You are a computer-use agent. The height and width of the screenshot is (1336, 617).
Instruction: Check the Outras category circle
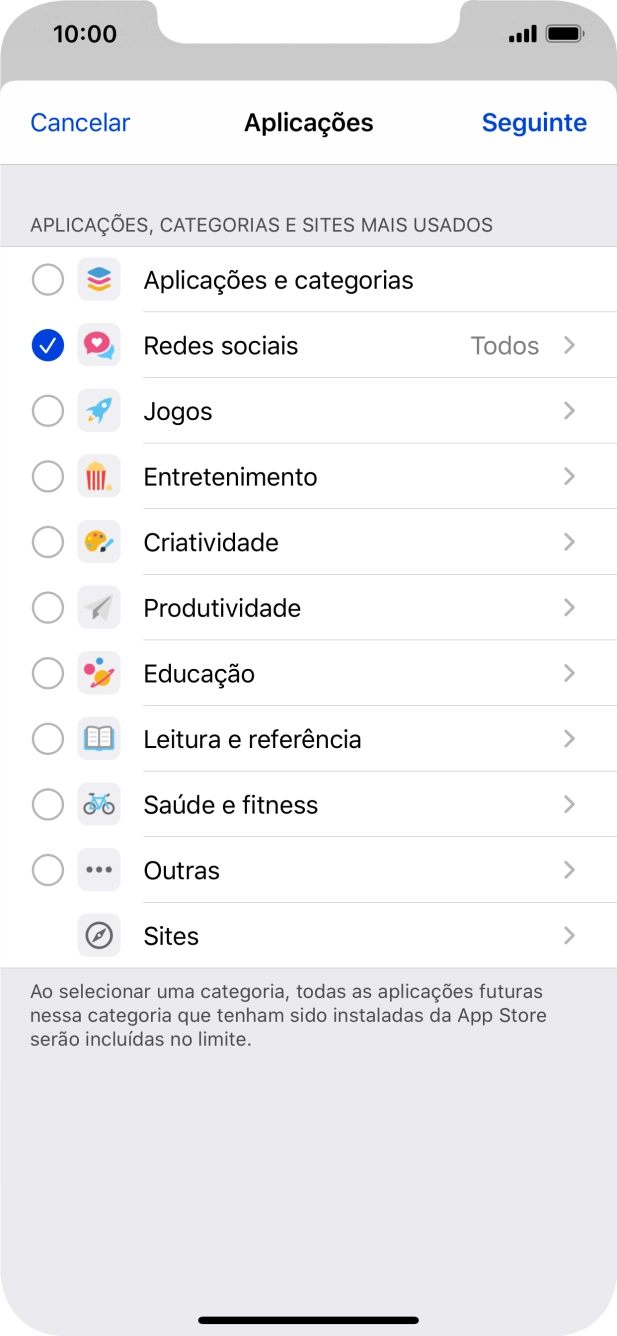pyautogui.click(x=48, y=871)
